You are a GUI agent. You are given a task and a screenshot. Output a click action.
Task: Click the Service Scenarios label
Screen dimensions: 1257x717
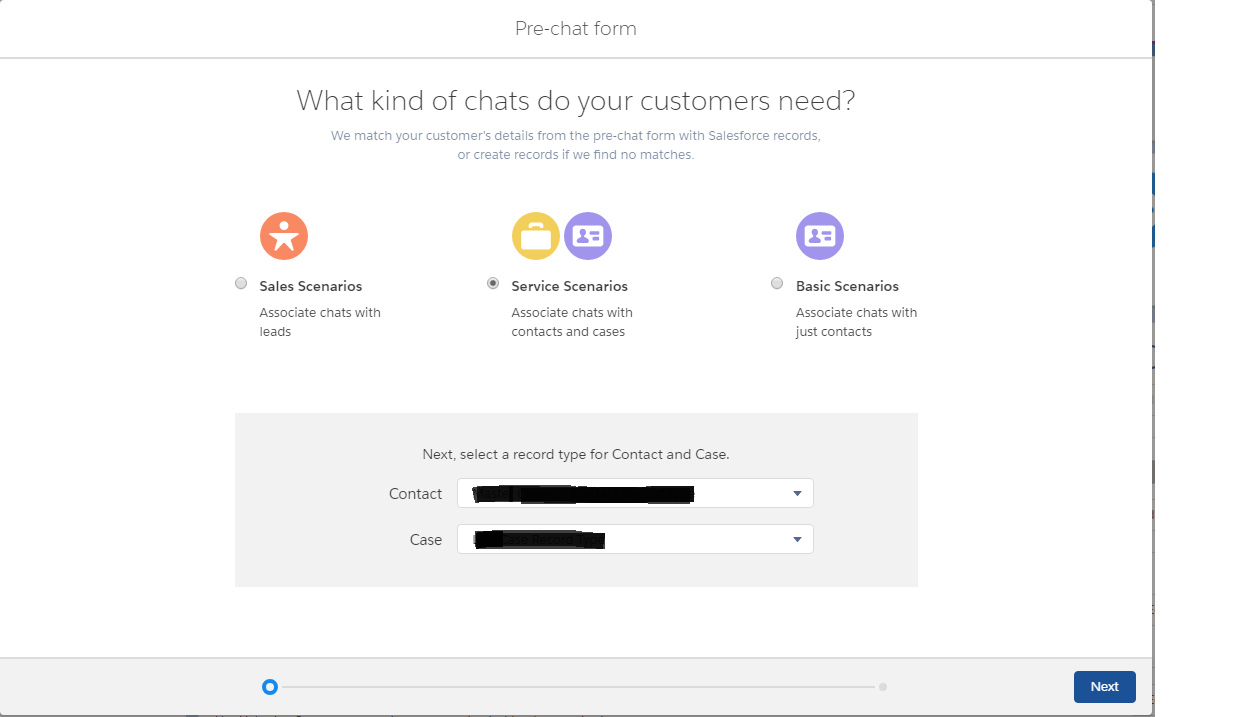[570, 286]
